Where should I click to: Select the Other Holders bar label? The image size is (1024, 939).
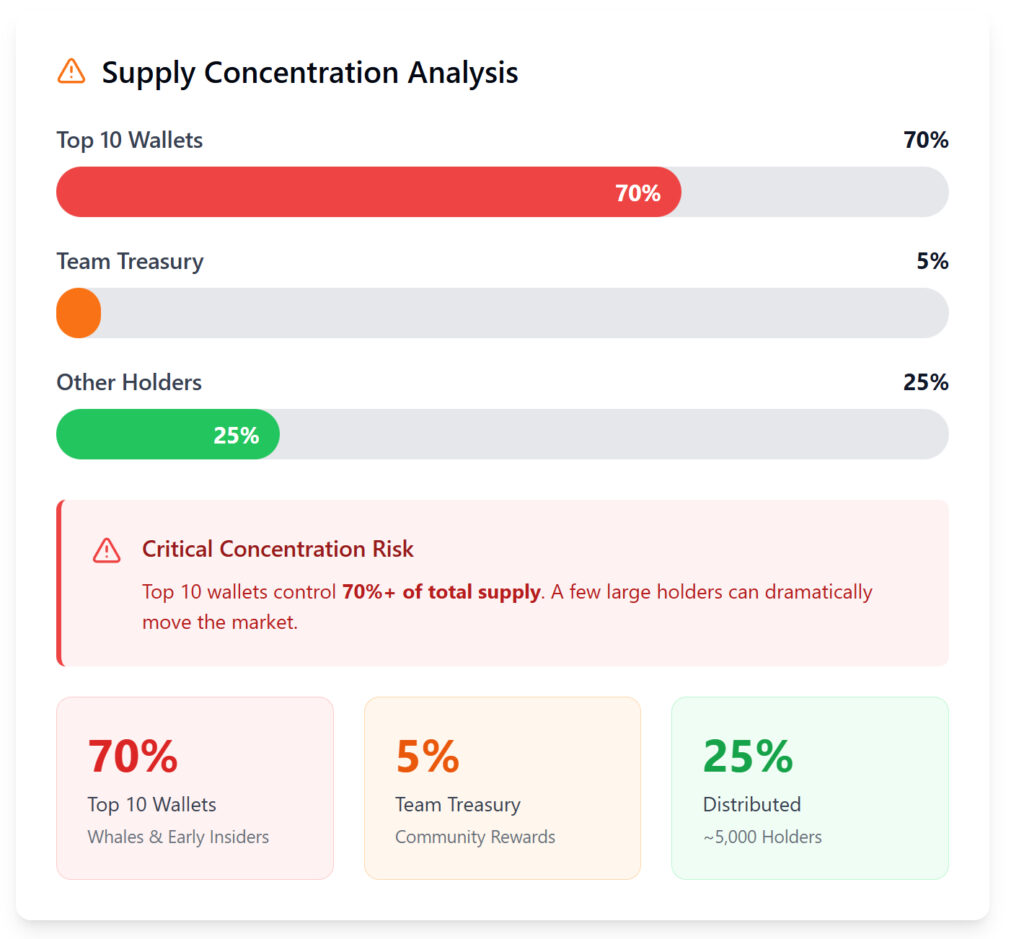(129, 382)
